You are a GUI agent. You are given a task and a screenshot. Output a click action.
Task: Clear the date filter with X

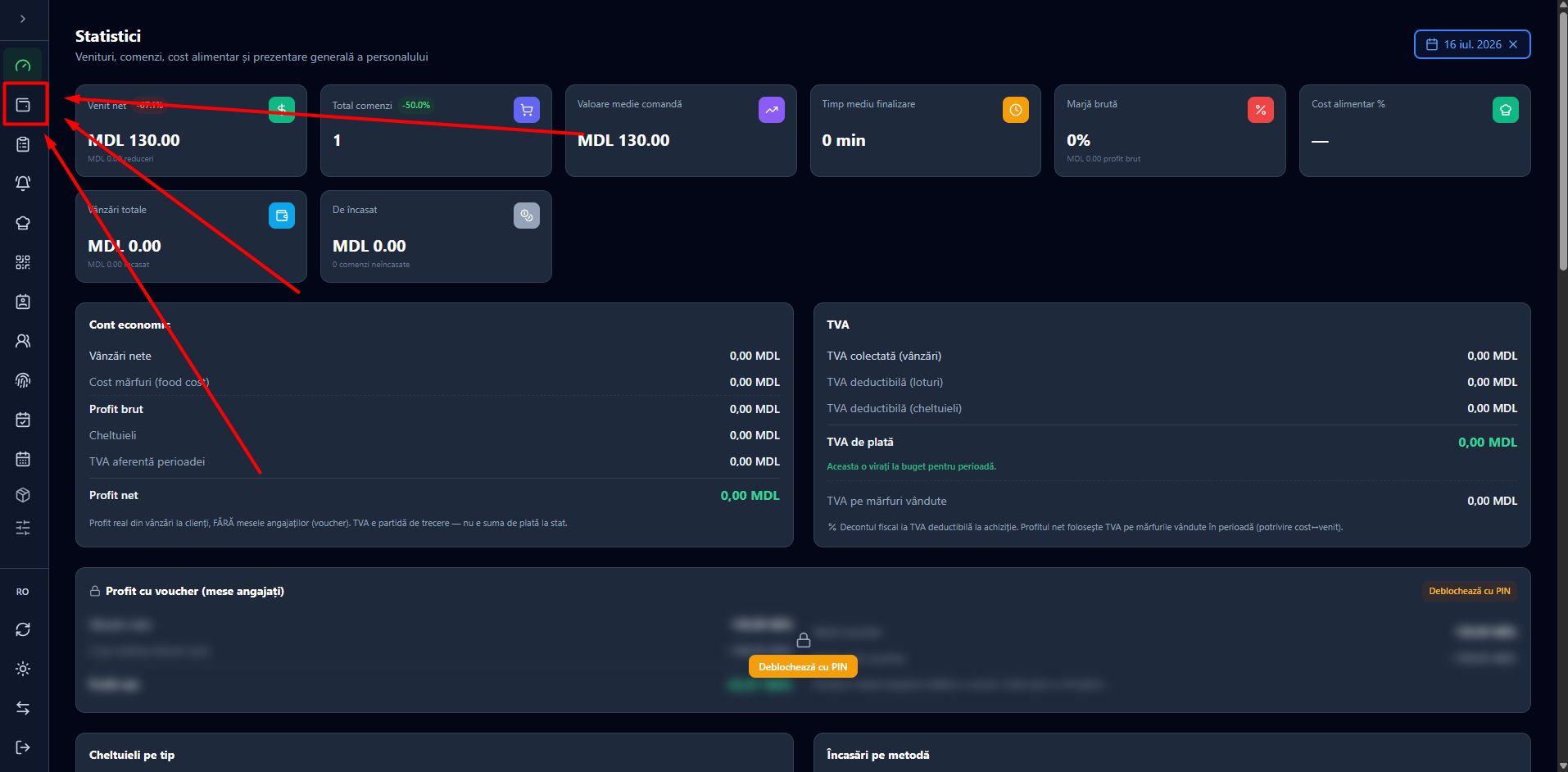click(1513, 44)
